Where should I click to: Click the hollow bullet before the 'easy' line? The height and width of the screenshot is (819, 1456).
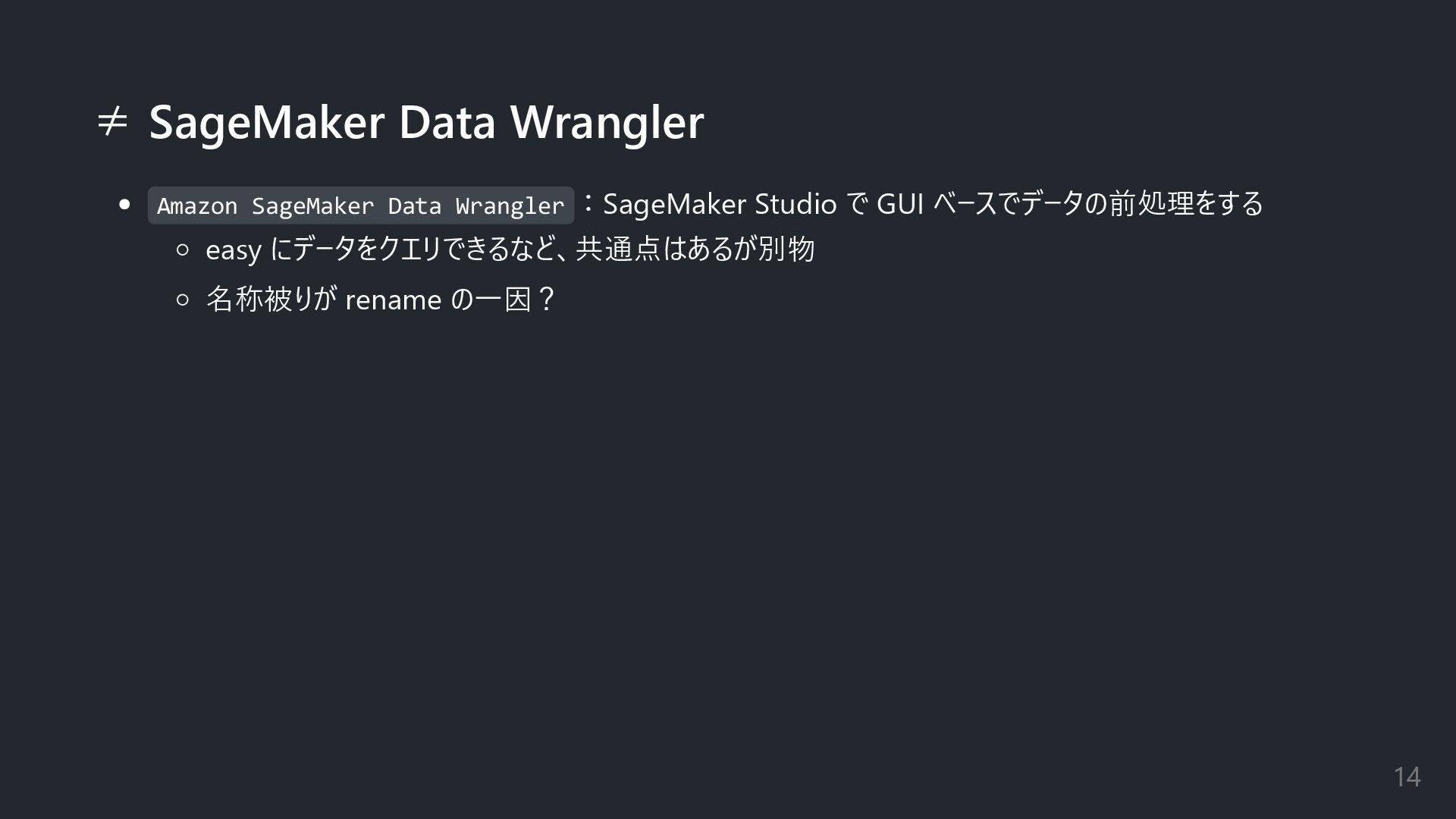pyautogui.click(x=182, y=249)
